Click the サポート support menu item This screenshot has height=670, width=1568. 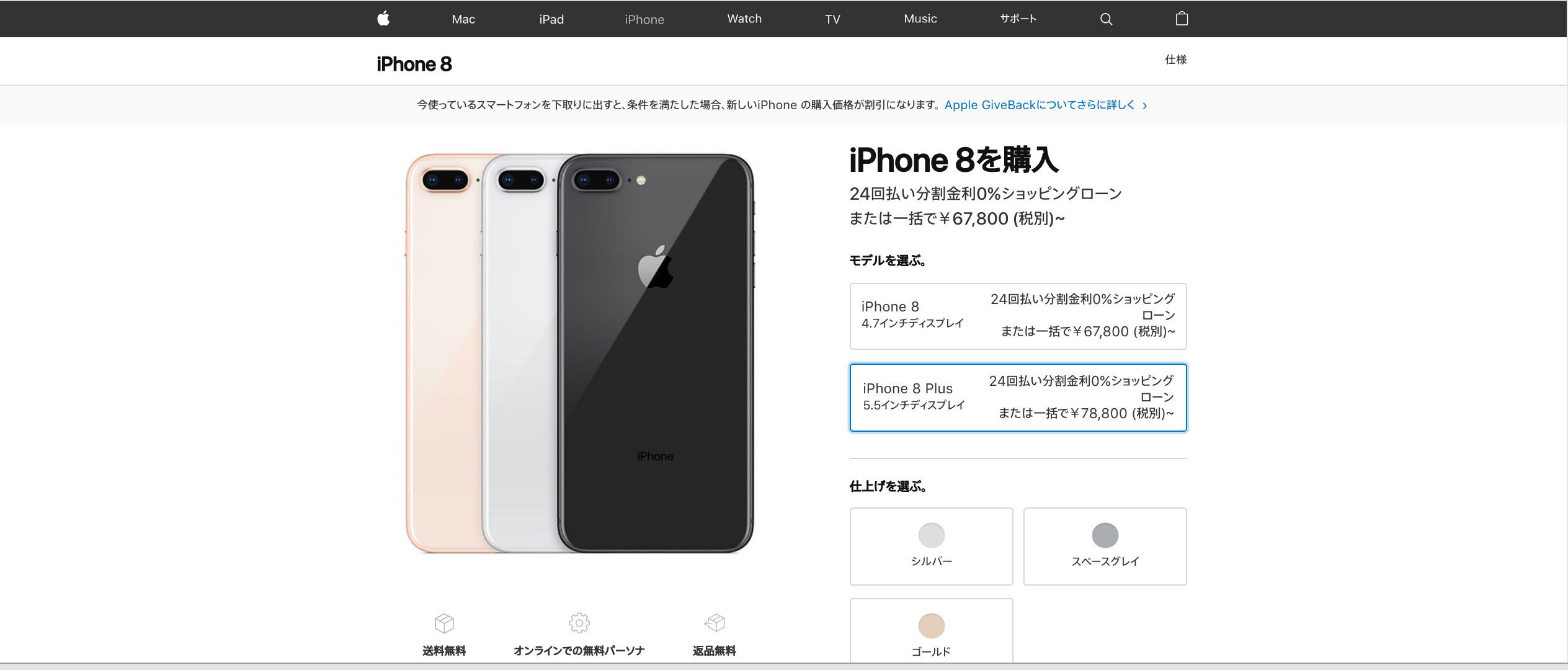pyautogui.click(x=1019, y=18)
